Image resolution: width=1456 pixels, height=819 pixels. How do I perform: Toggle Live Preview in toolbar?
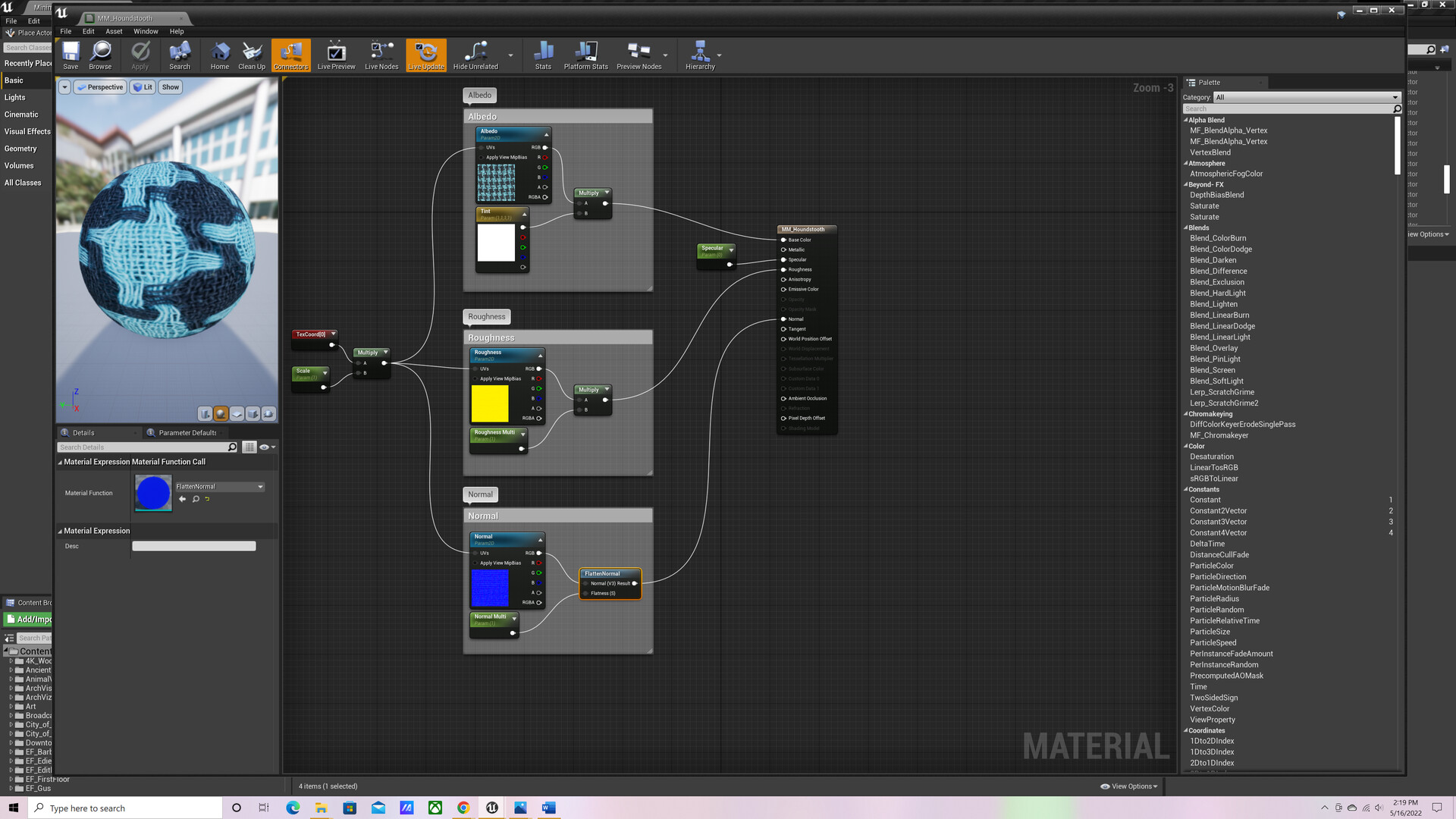[x=336, y=55]
